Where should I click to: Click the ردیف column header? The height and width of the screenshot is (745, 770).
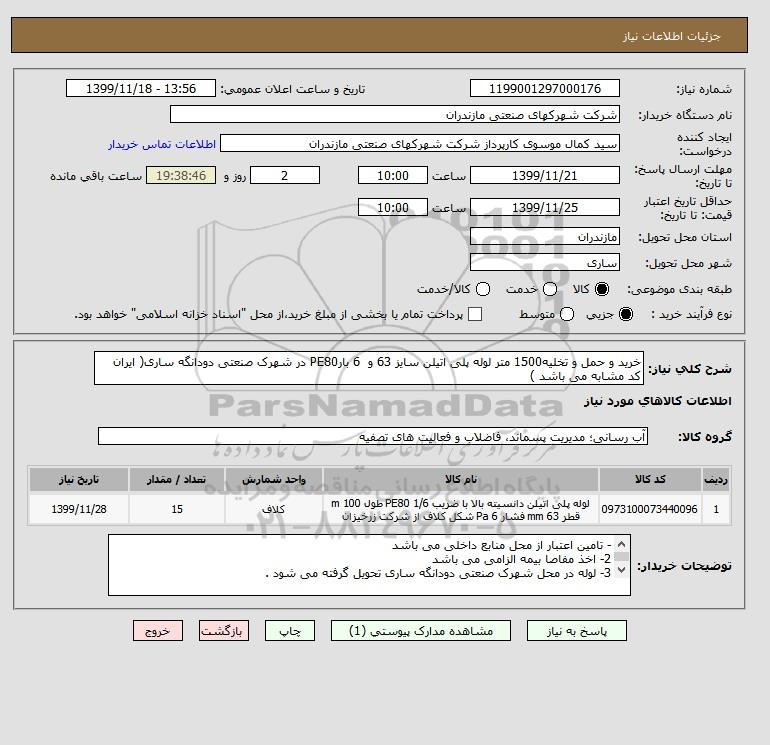tap(716, 479)
